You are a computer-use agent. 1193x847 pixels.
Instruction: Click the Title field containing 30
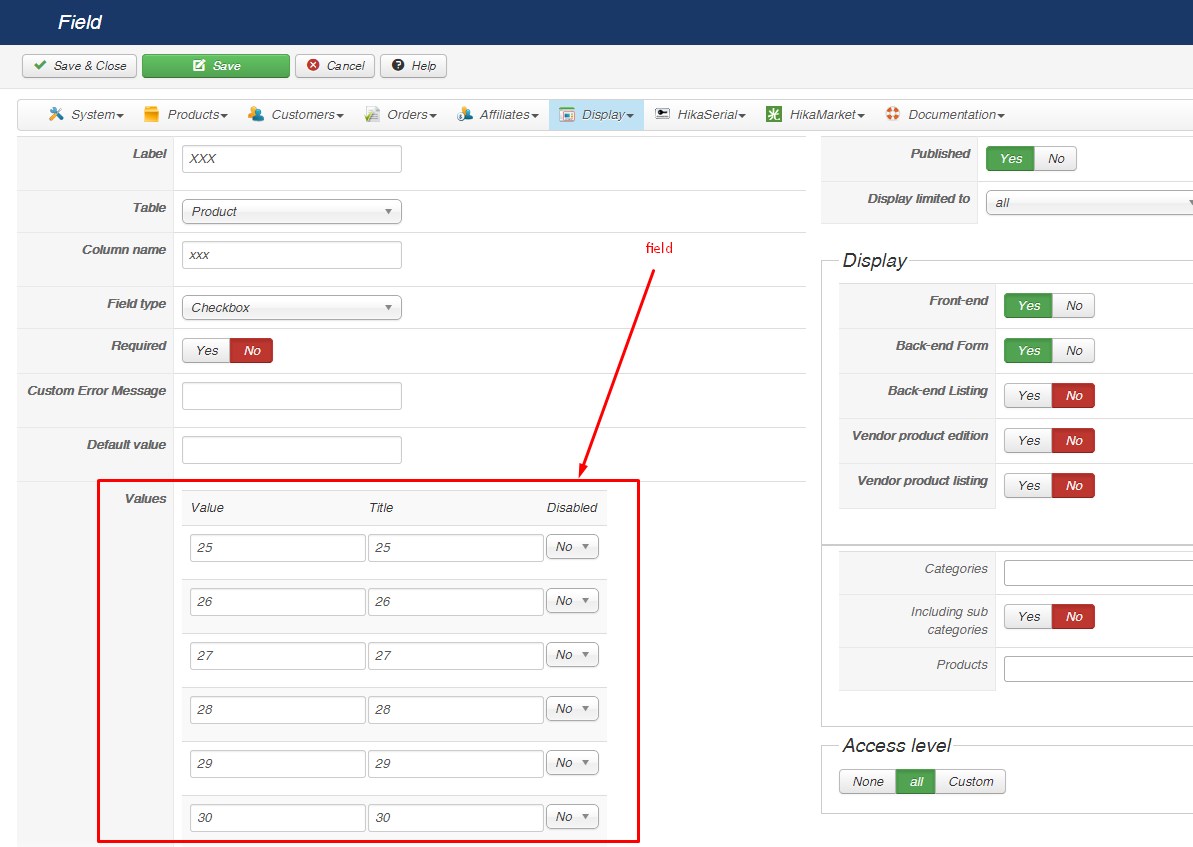coord(455,818)
